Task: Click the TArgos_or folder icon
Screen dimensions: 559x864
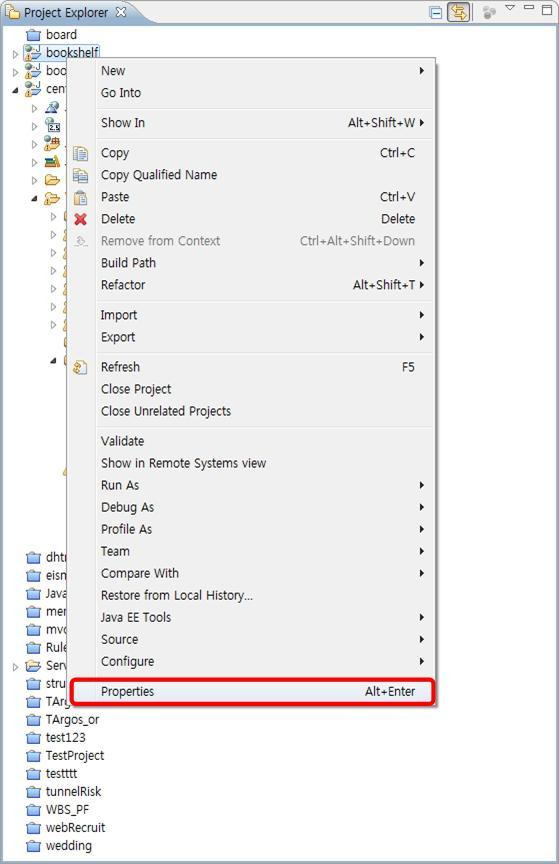Action: 34,720
